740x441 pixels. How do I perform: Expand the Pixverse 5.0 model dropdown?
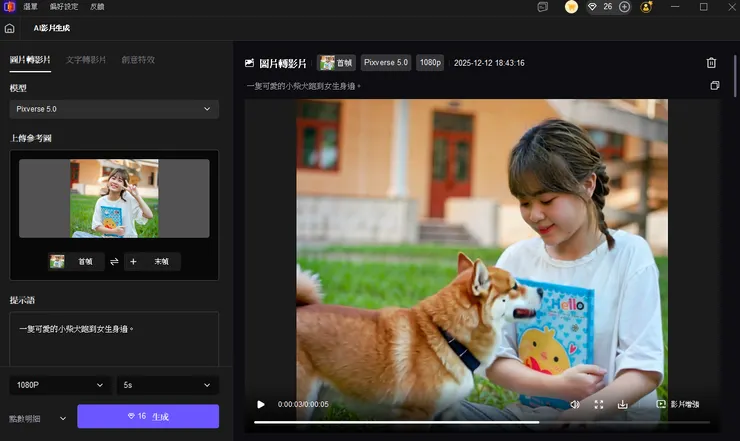[x=114, y=109]
